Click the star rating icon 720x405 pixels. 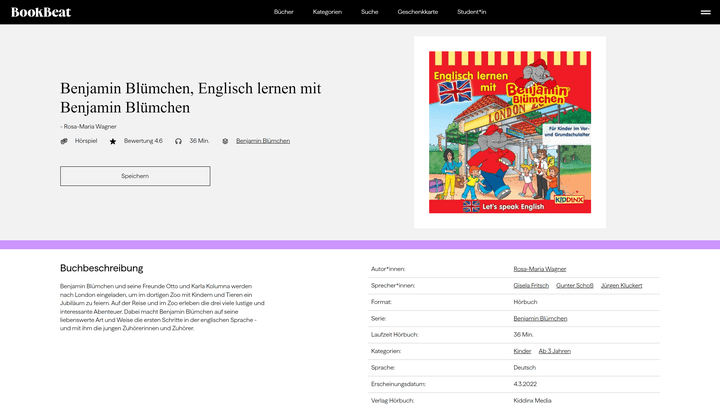112,141
